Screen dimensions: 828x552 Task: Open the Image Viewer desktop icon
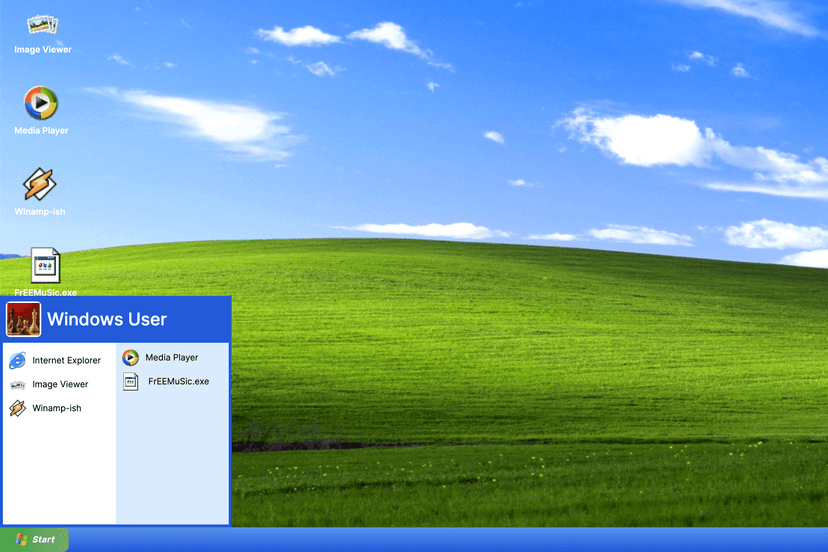coord(42,24)
